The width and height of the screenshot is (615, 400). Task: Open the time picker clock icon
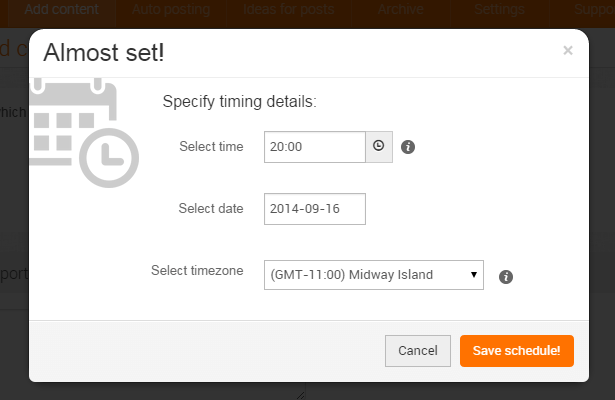[x=379, y=147]
